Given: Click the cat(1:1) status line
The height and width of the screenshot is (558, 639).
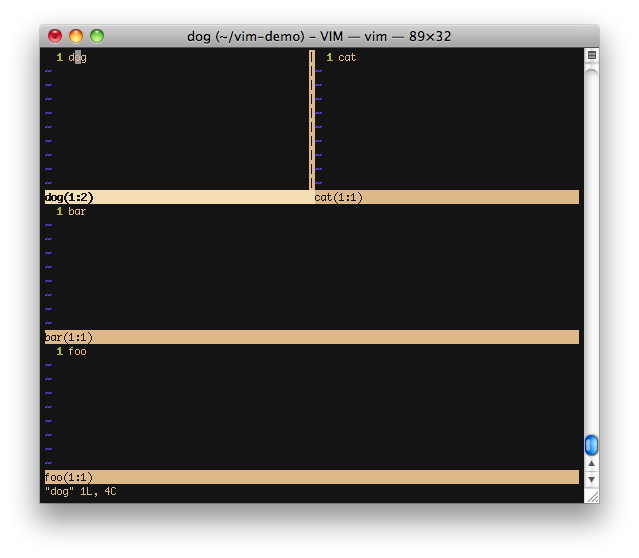Looking at the screenshot, I should (447, 197).
